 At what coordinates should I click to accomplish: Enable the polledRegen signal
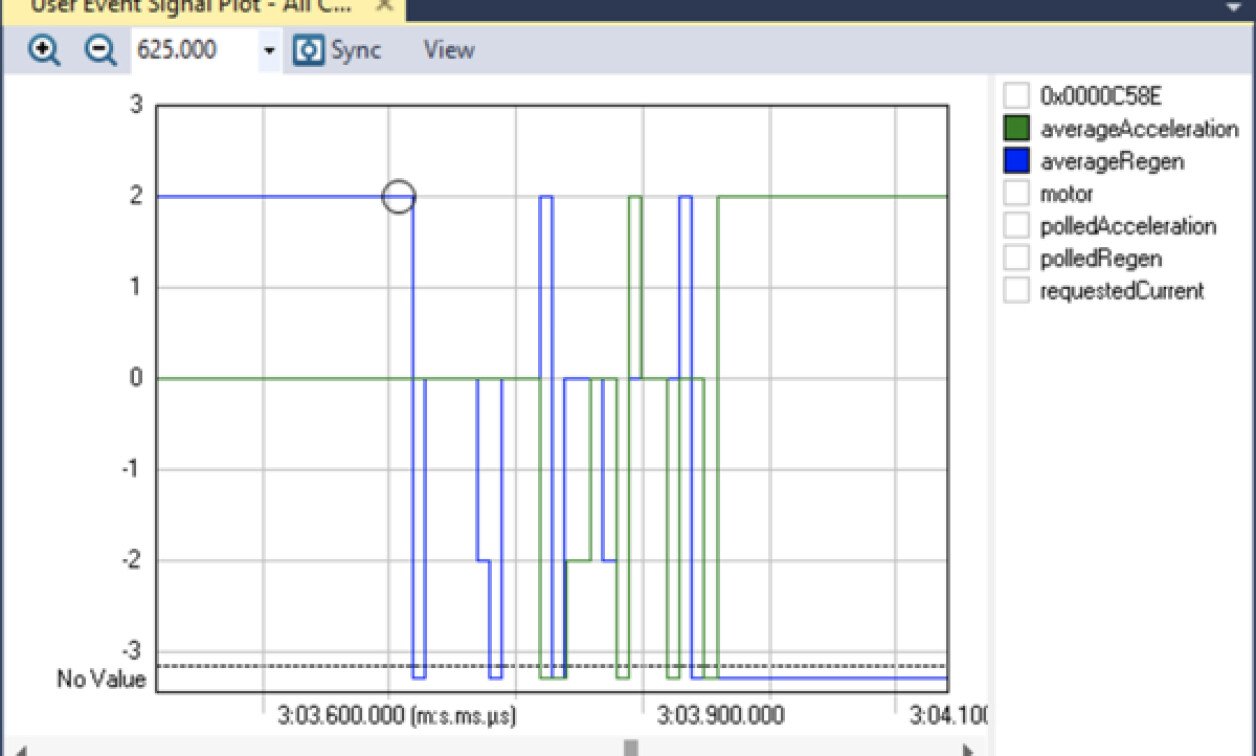pos(1014,258)
